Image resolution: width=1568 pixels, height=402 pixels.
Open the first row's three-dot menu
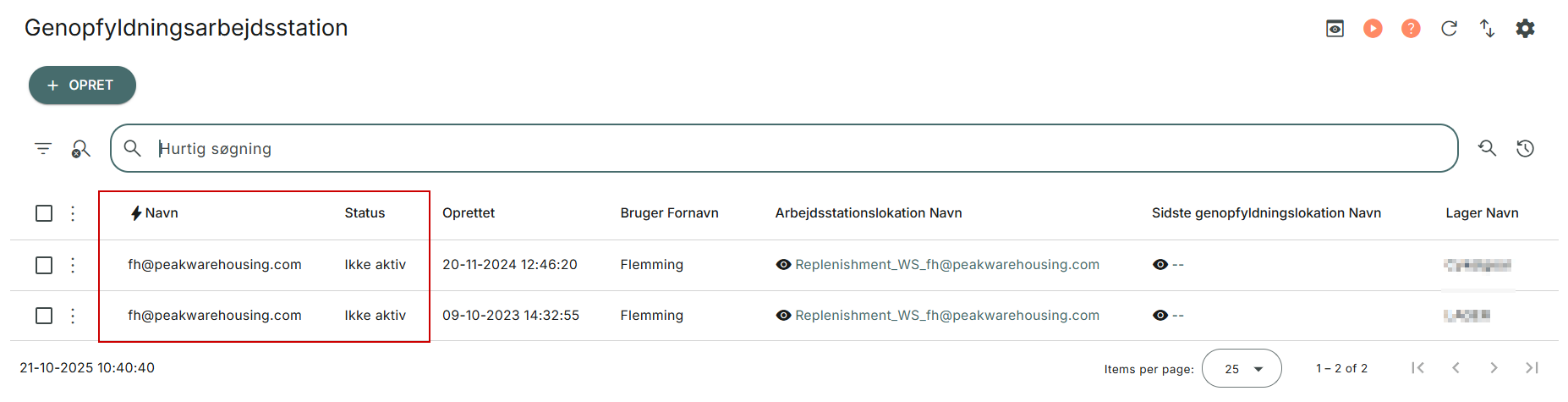tap(73, 265)
